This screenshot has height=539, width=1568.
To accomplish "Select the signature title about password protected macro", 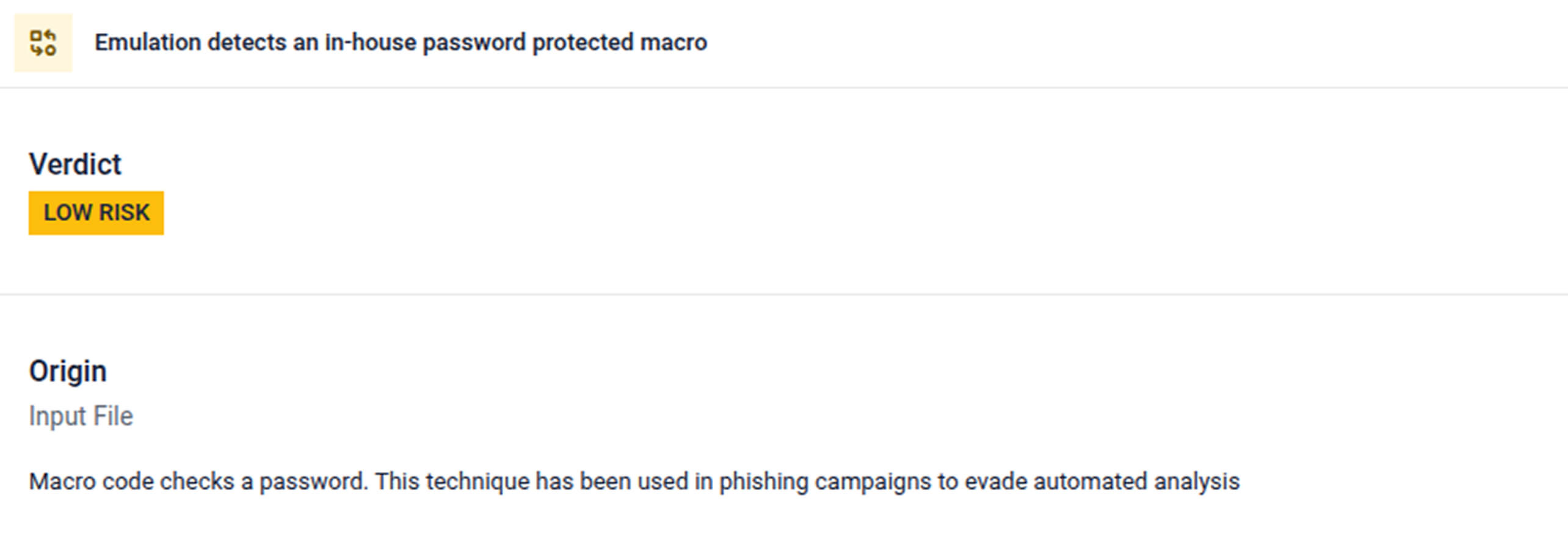I will (x=400, y=43).
